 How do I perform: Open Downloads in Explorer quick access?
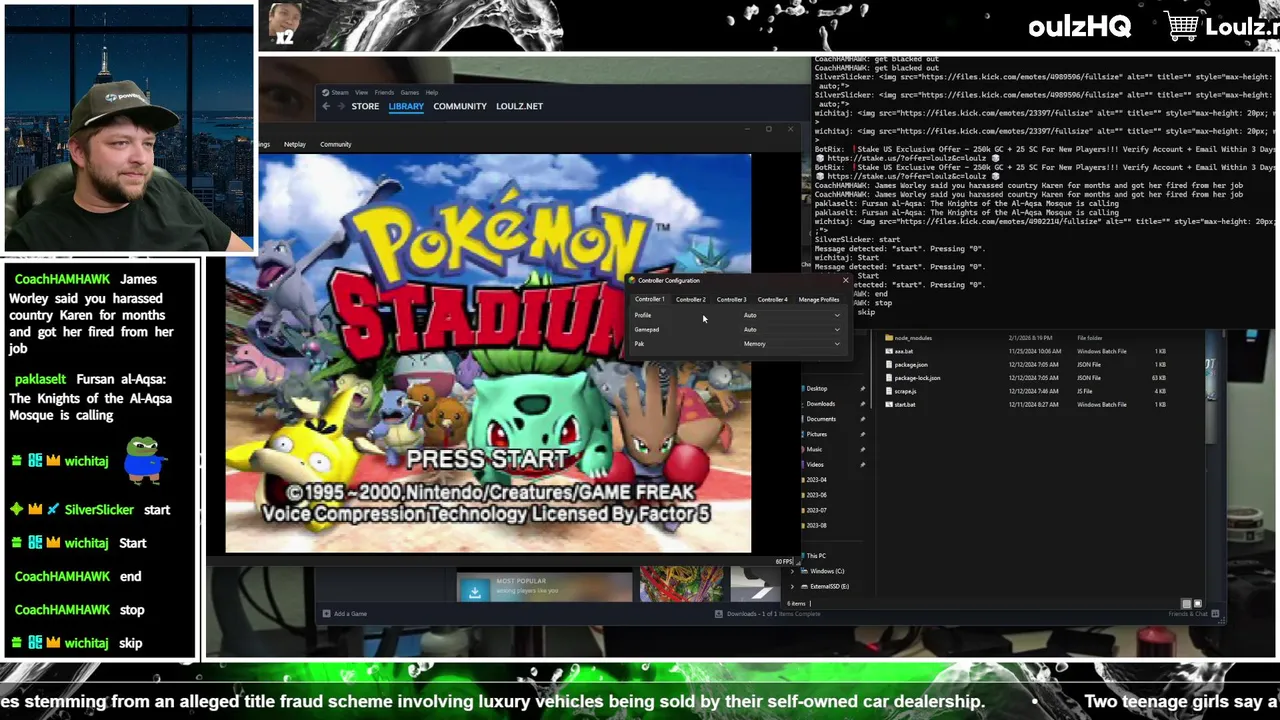821,404
